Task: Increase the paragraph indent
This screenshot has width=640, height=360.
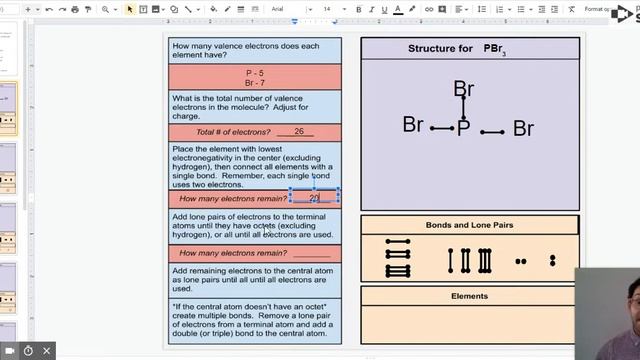Action: coord(554,9)
